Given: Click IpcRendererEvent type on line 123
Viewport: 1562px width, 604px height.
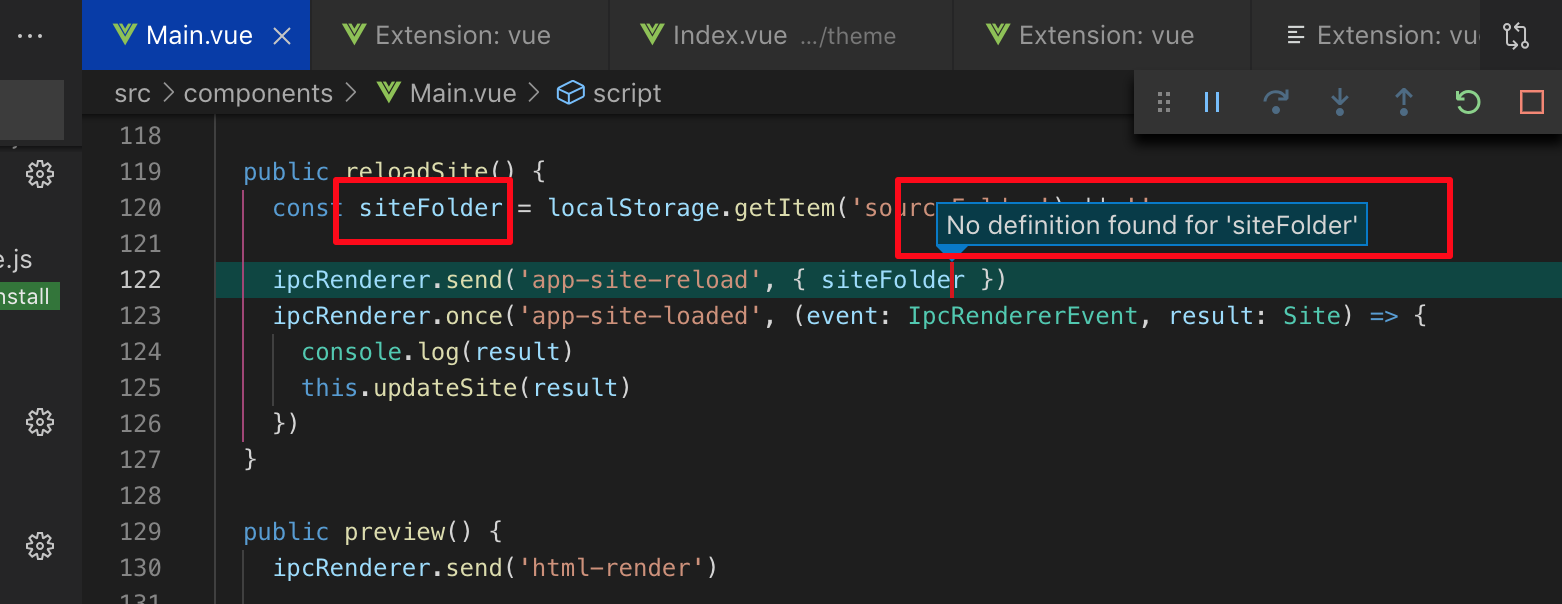Looking at the screenshot, I should (1023, 316).
